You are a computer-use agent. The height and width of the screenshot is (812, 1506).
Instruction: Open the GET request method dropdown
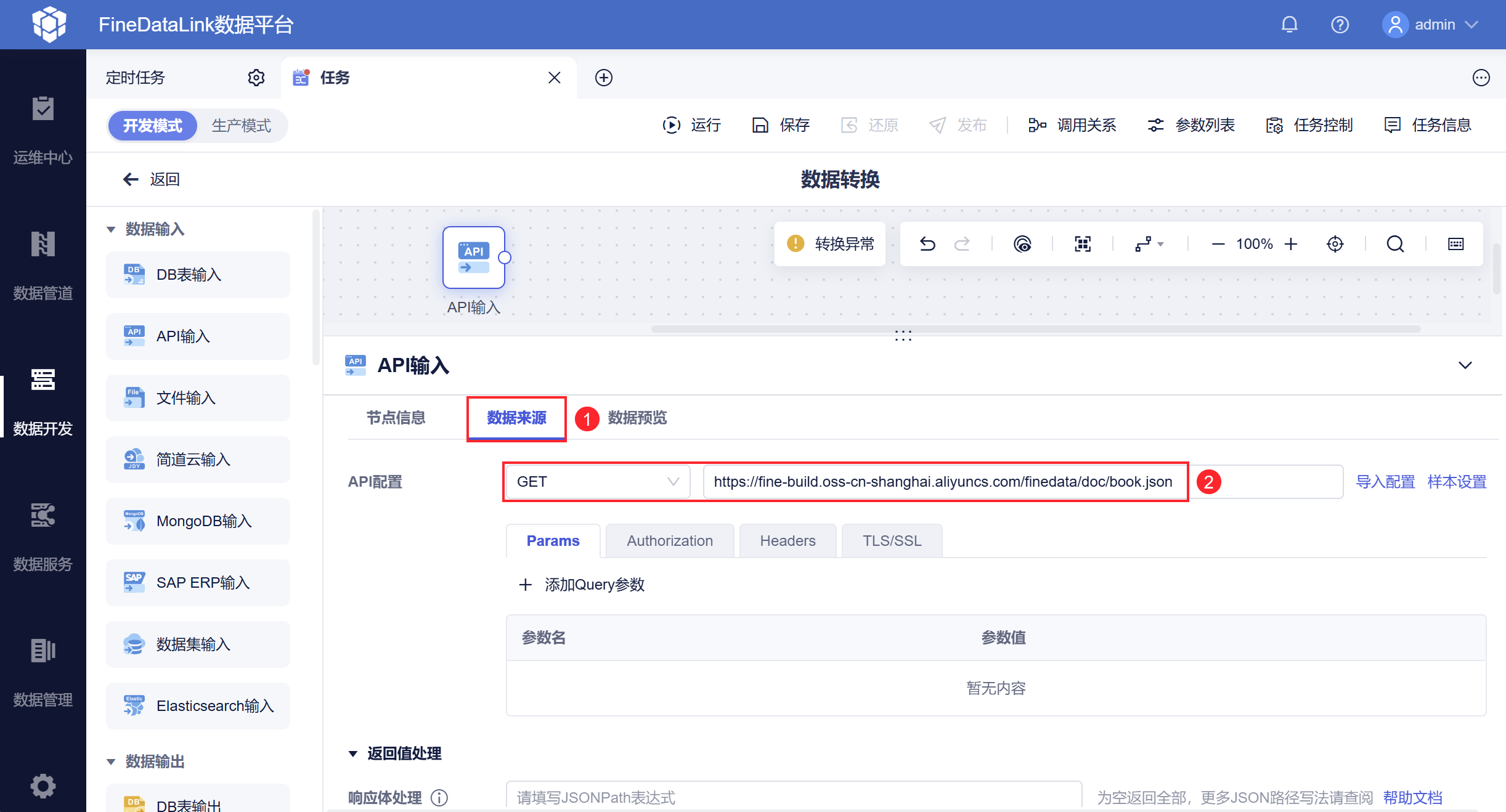point(598,482)
